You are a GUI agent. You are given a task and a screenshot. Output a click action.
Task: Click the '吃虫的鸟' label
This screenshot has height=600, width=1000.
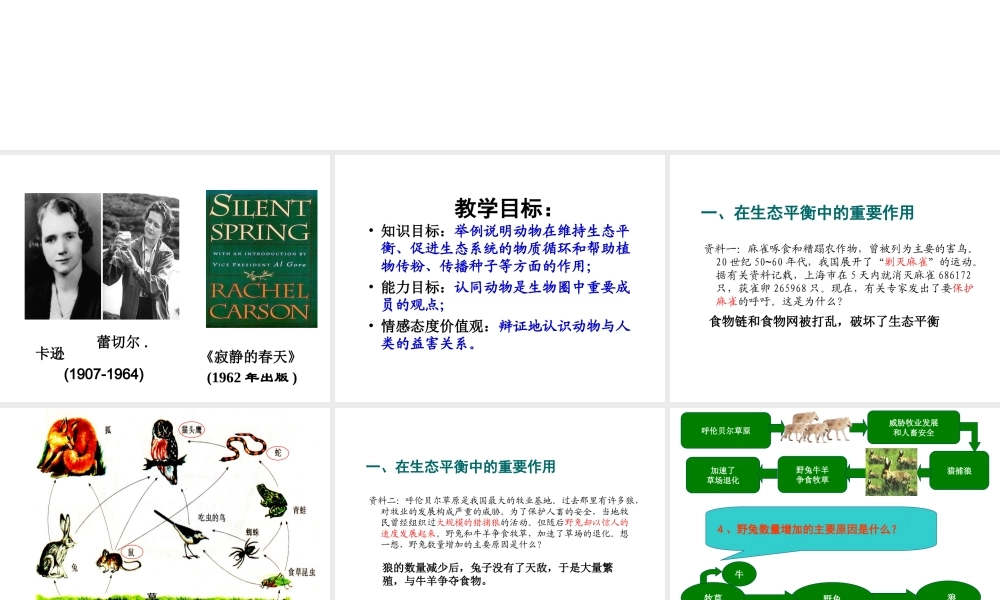point(211,518)
